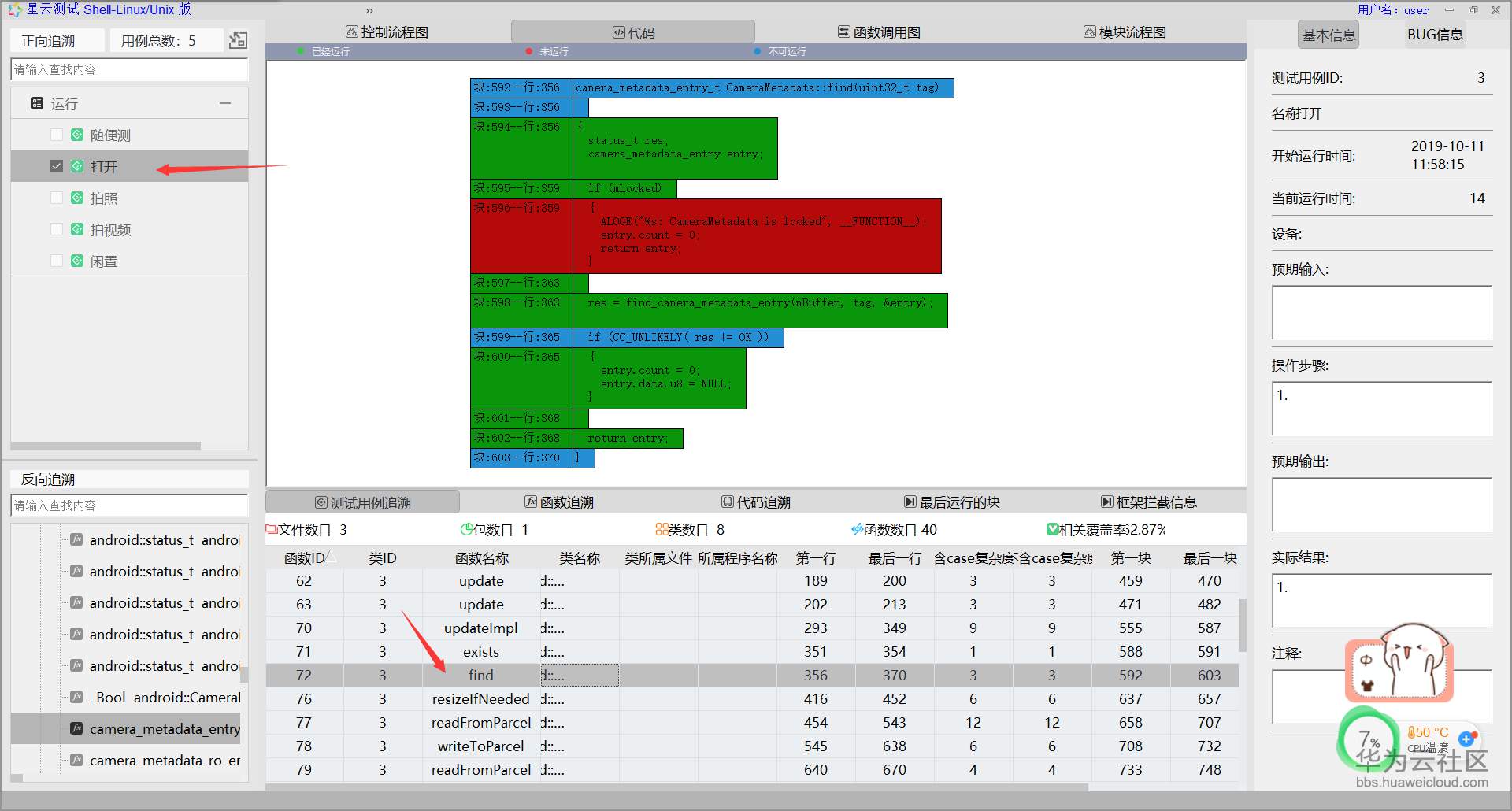Click the 操作步骤 text box
1512x811 pixels.
pyautogui.click(x=1382, y=409)
